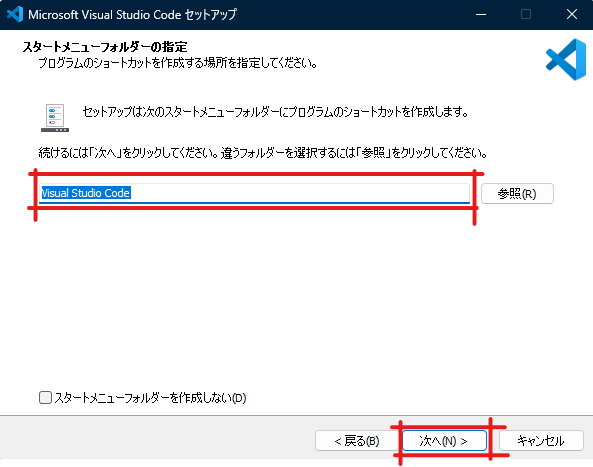
Task: Close the setup window with X
Action: pos(571,14)
